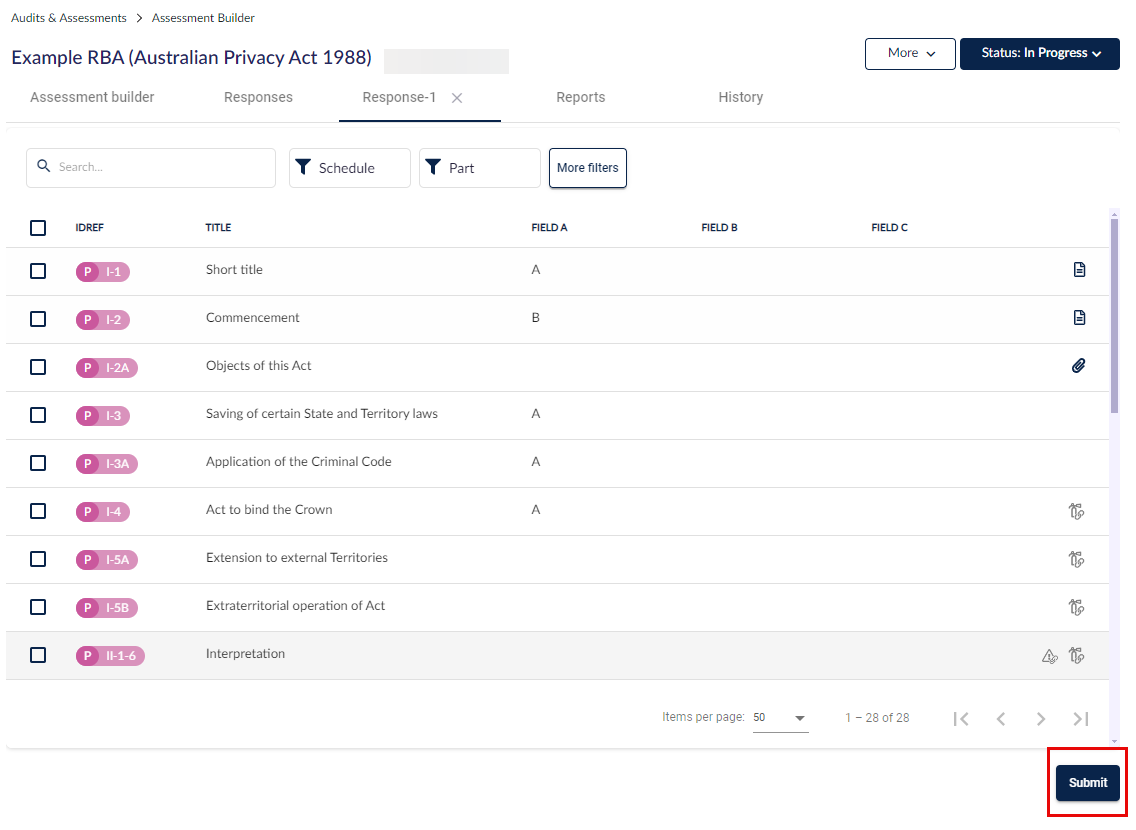Image resolution: width=1136 pixels, height=830 pixels.
Task: Click the linked-control icon for Act to bind the Crown
Action: (1077, 511)
